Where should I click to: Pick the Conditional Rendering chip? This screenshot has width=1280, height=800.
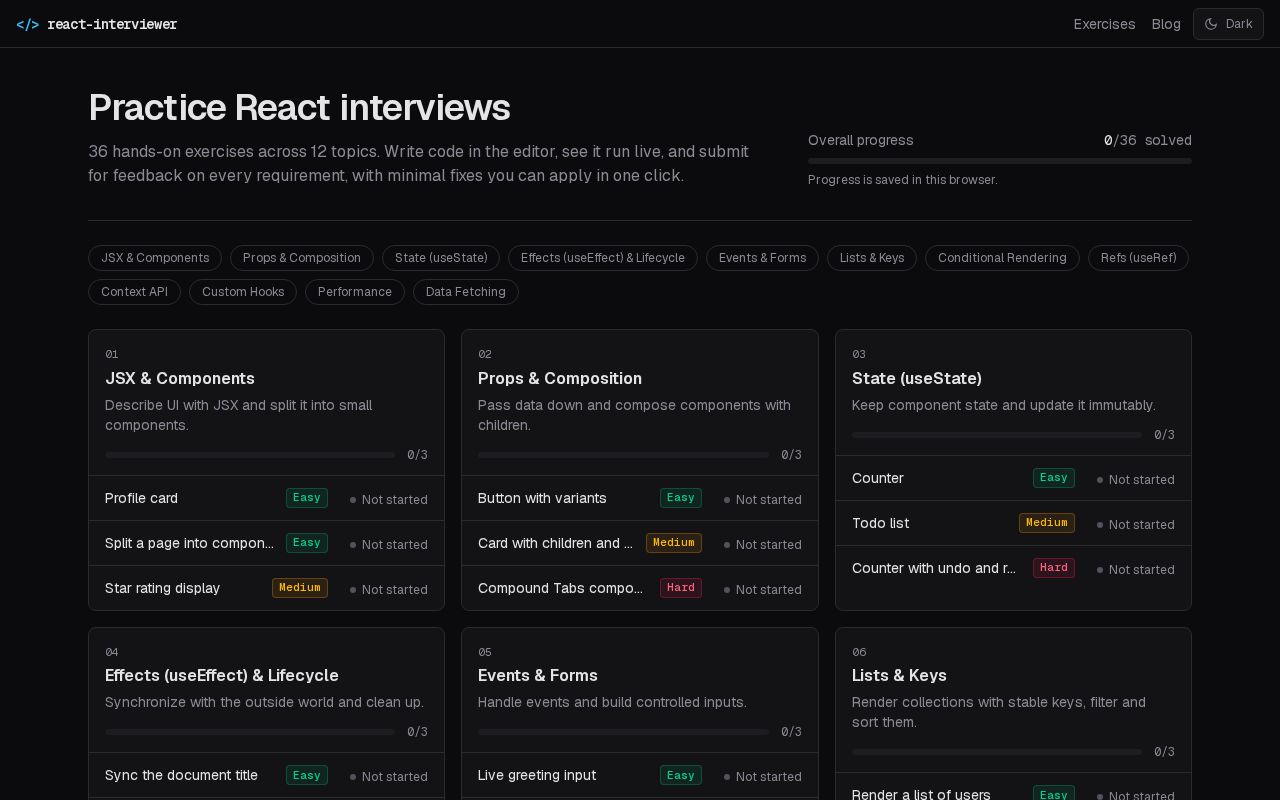[x=1002, y=258]
